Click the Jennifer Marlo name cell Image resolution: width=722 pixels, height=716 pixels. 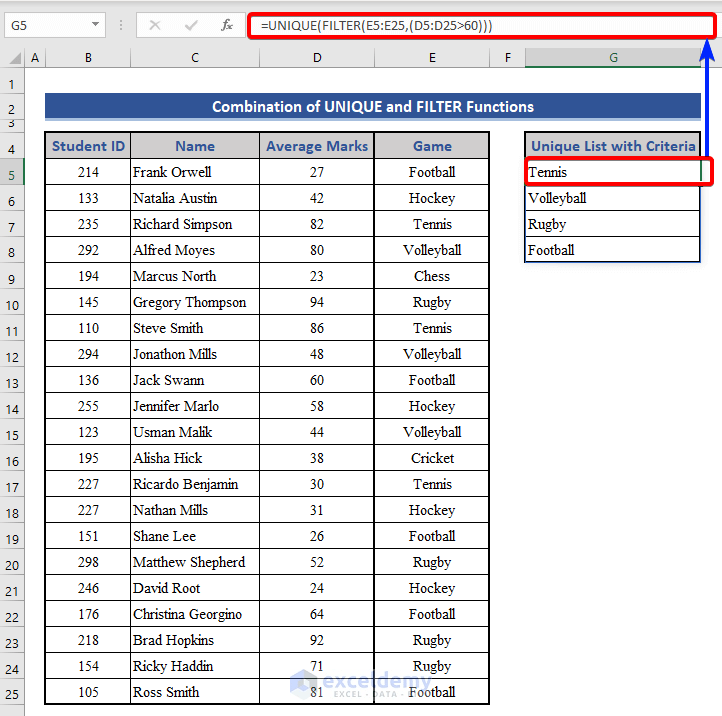(195, 406)
